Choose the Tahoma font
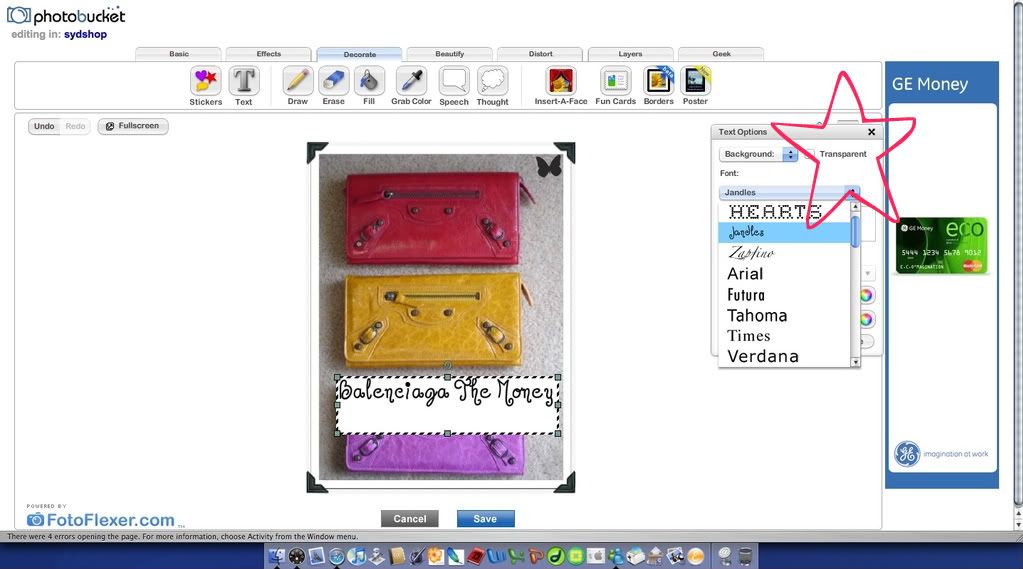Viewport: 1023px width, 569px height. pos(784,315)
